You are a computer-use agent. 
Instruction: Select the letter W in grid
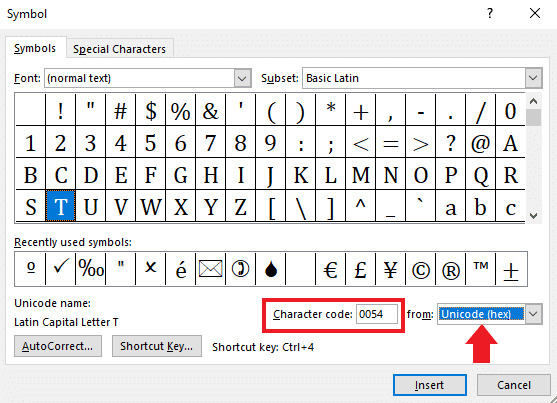(150, 205)
